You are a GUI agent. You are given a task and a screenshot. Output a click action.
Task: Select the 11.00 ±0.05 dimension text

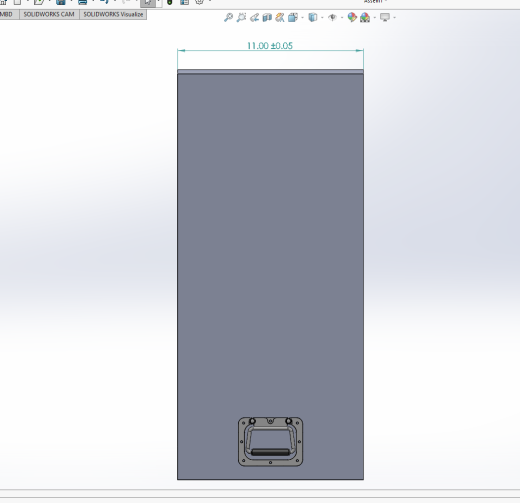point(270,46)
